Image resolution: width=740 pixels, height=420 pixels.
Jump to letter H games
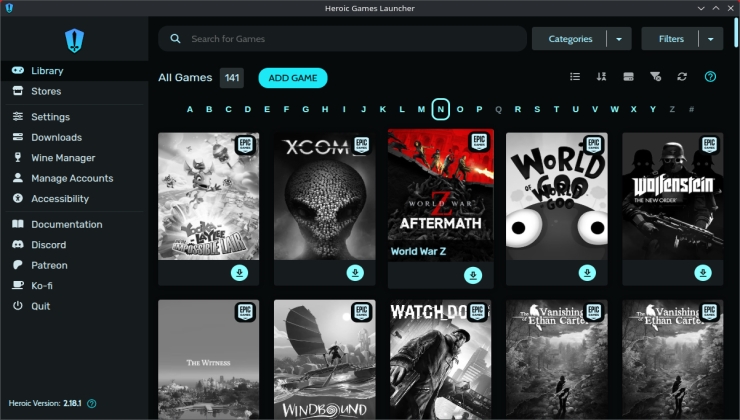[325, 109]
